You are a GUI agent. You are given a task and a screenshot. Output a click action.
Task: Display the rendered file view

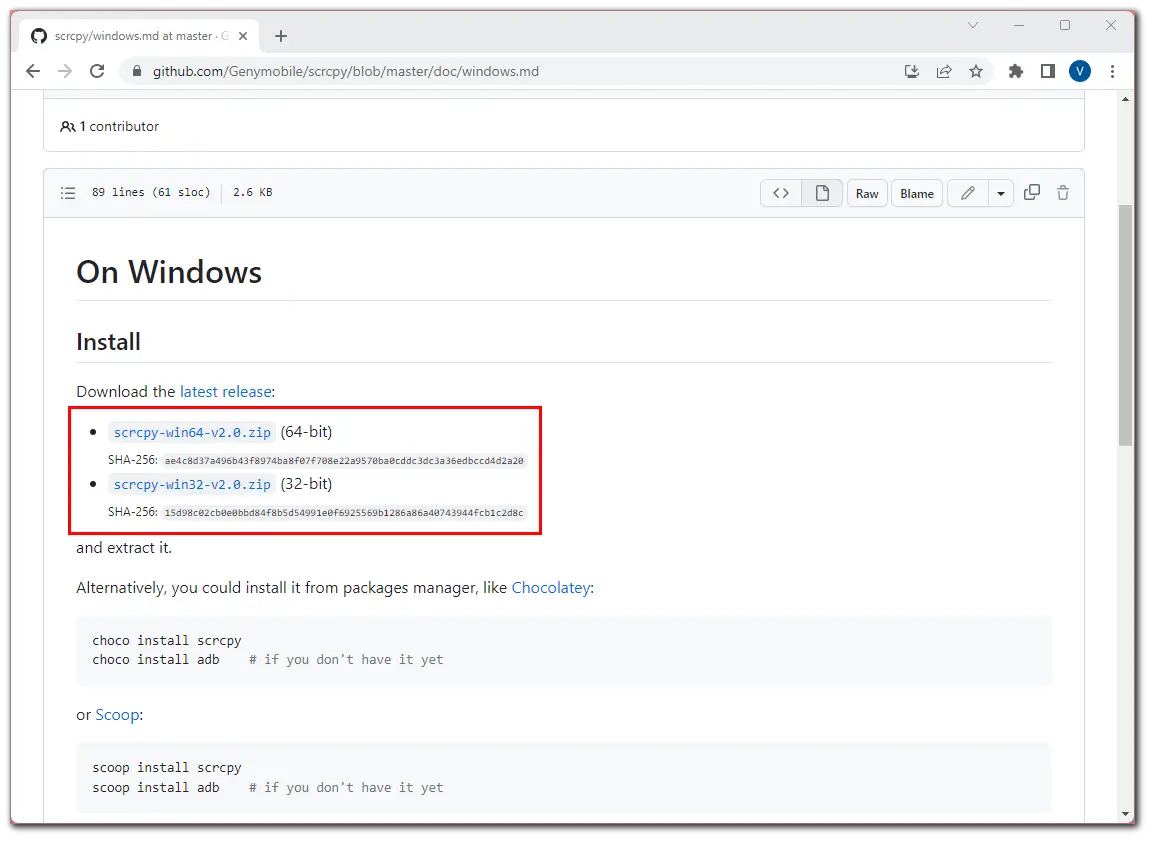point(822,193)
